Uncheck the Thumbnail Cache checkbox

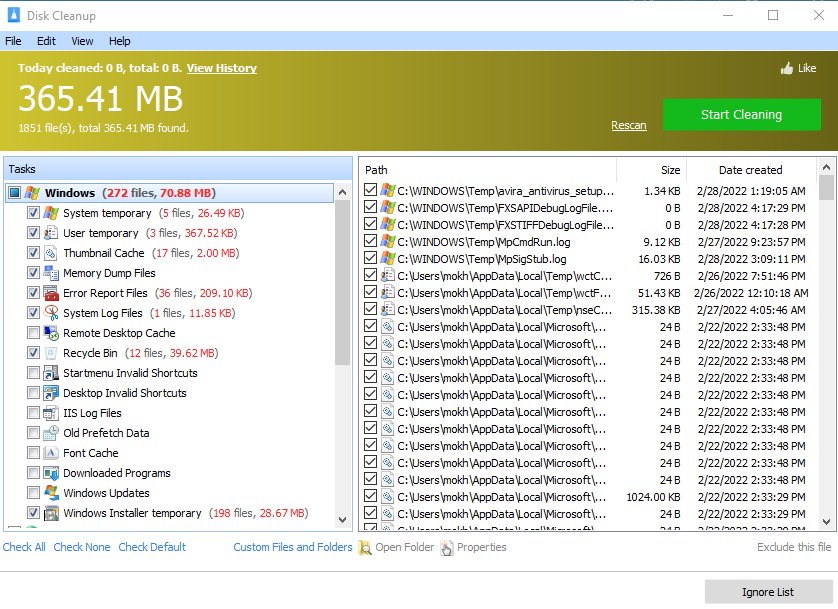coord(33,253)
